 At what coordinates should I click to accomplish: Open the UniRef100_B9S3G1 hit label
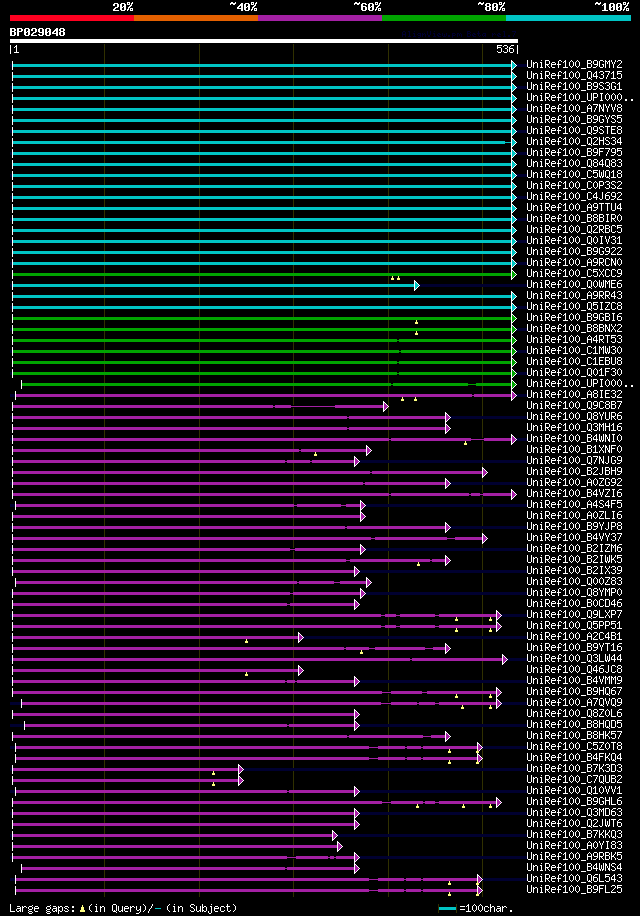574,86
